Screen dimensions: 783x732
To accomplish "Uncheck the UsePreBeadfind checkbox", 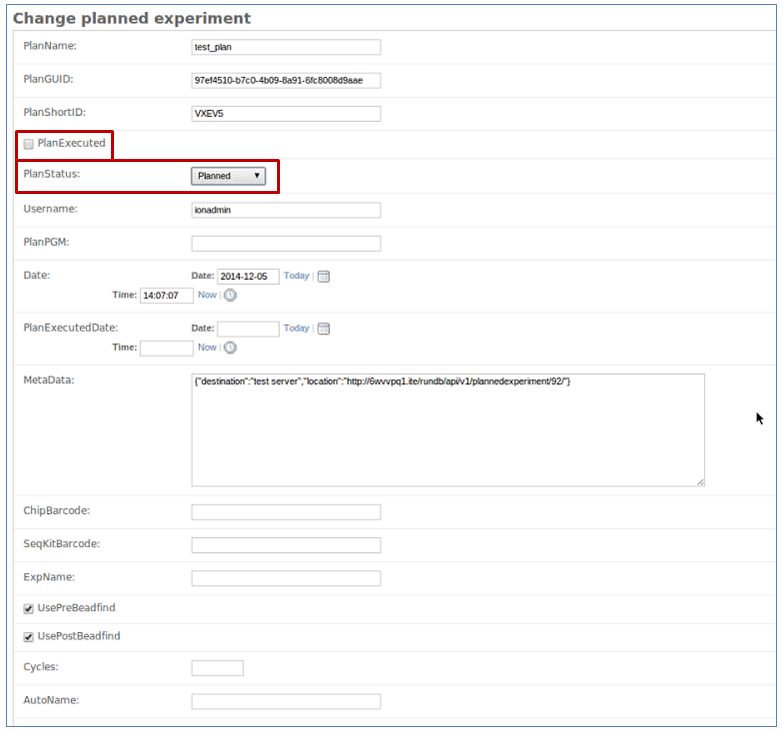I will click(x=28, y=609).
